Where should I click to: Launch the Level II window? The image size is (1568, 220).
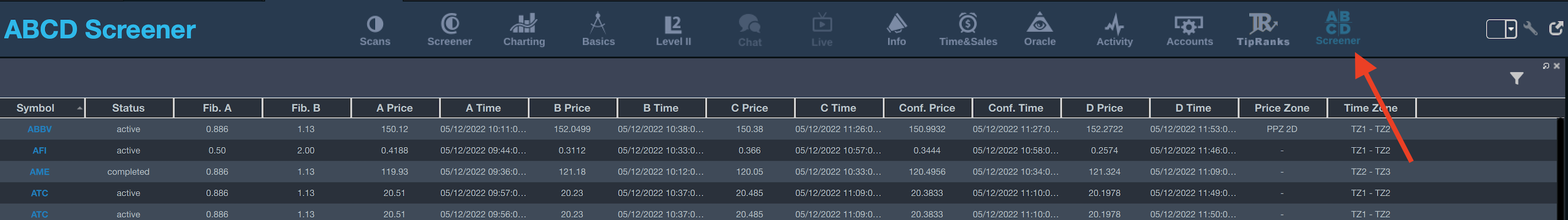(673, 31)
